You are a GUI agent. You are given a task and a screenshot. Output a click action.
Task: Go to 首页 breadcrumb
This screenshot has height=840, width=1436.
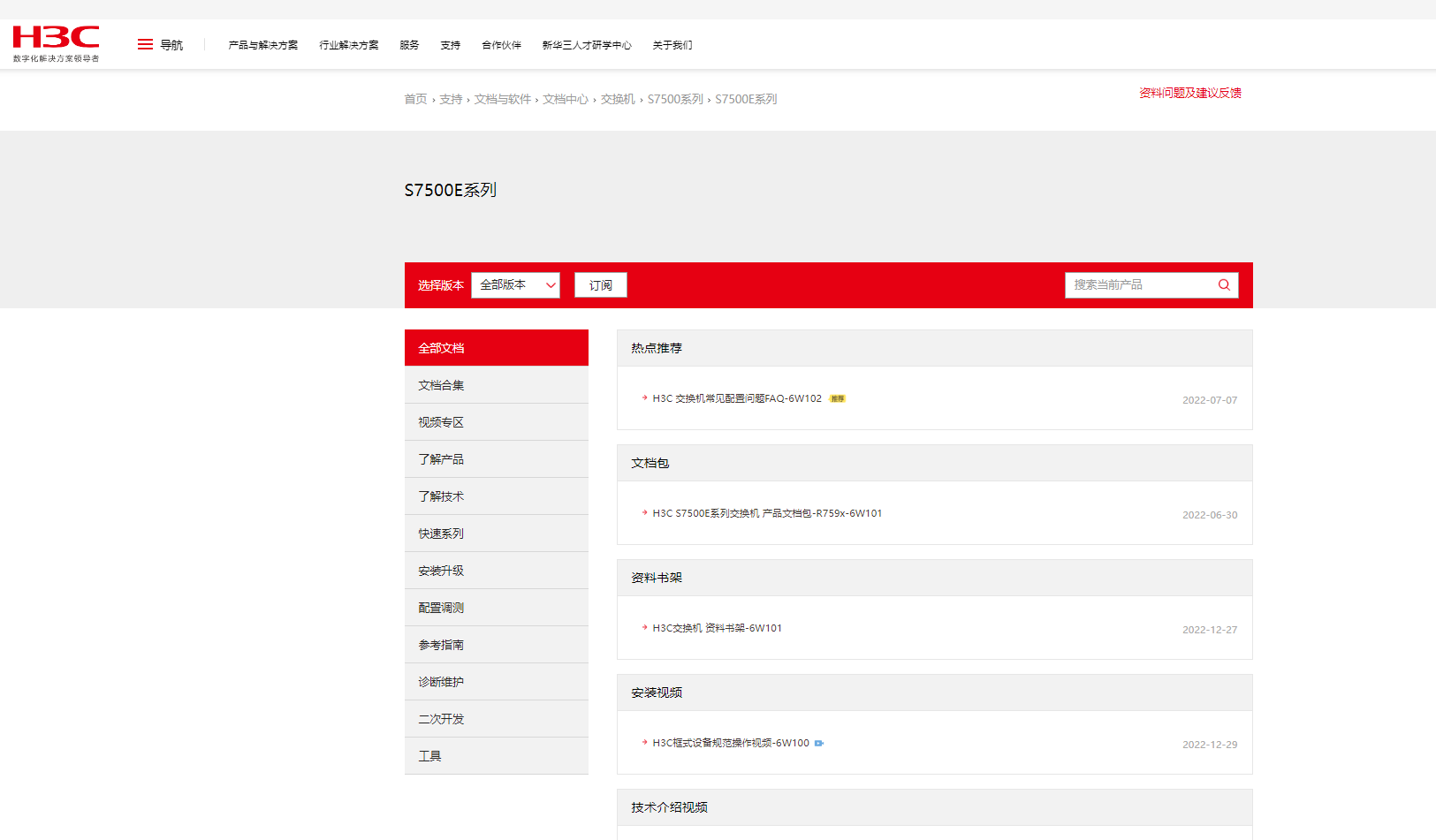415,99
